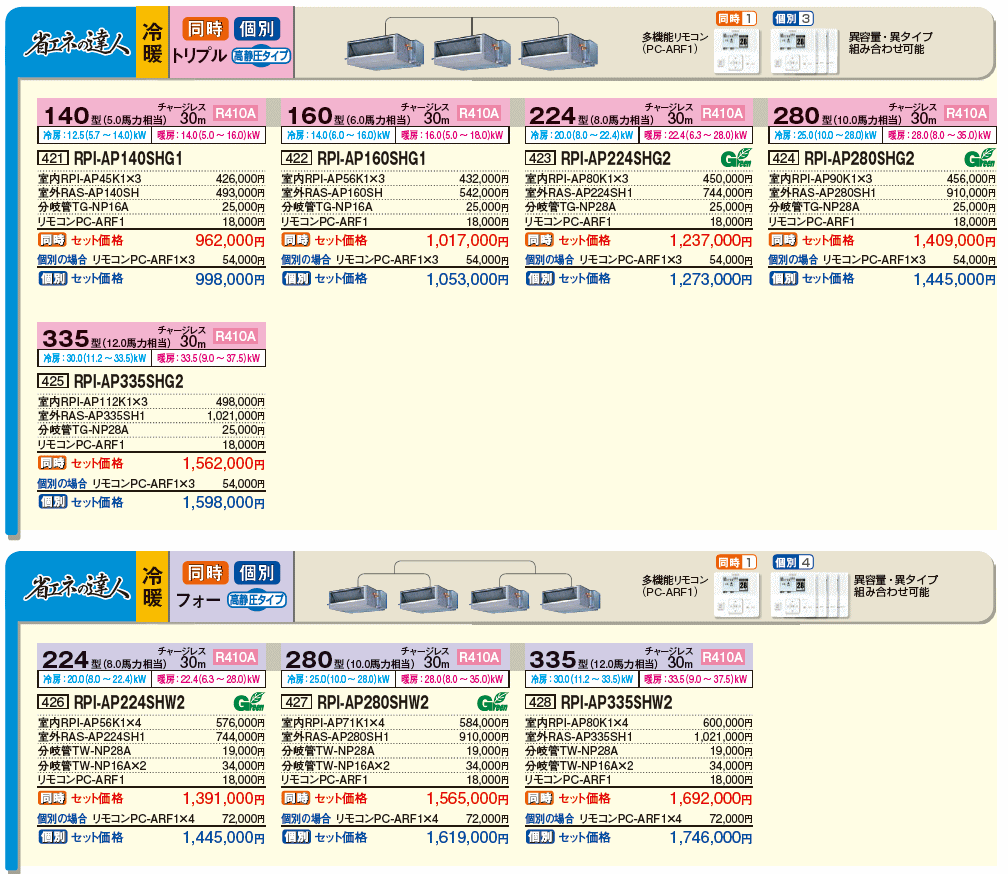
Task: Click the 多機能リモコン (PC-ARF1) label in triple header
Action: pos(674,43)
